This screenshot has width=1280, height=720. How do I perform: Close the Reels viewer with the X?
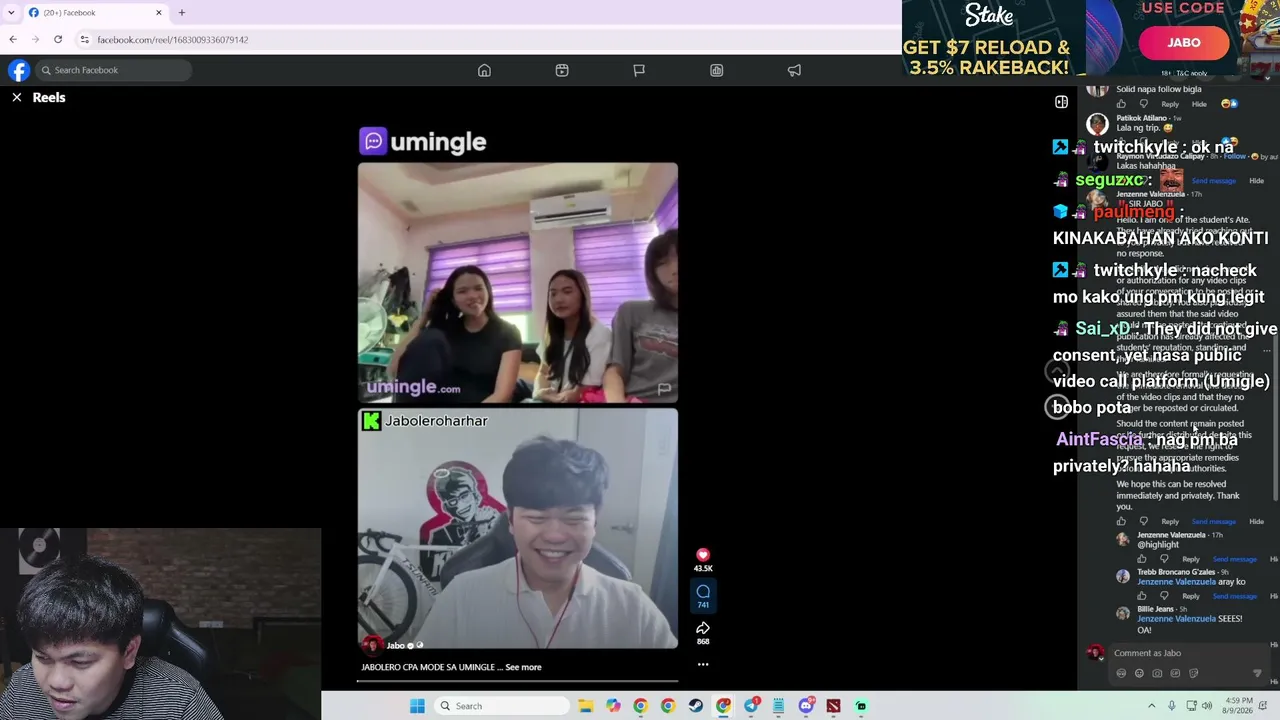[17, 97]
